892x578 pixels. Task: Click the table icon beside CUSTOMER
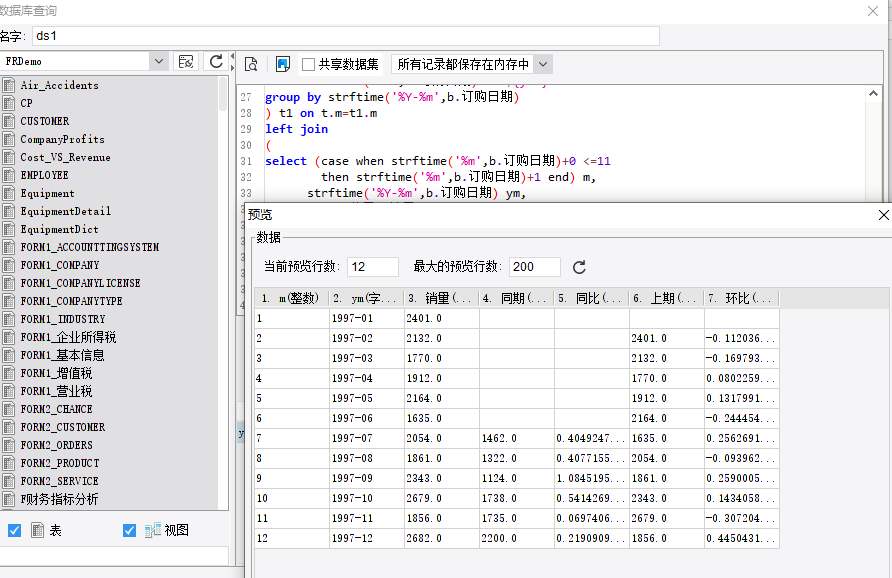click(9, 121)
